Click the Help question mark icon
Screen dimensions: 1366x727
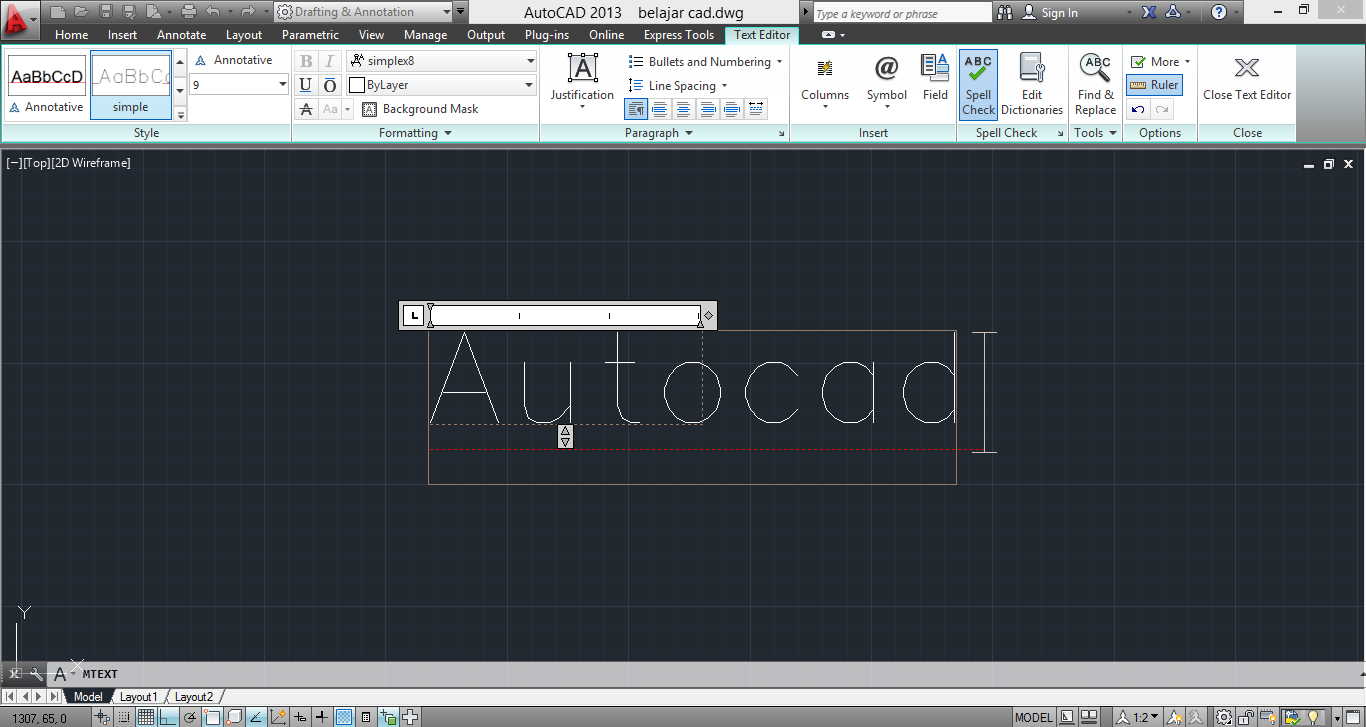click(x=1218, y=12)
